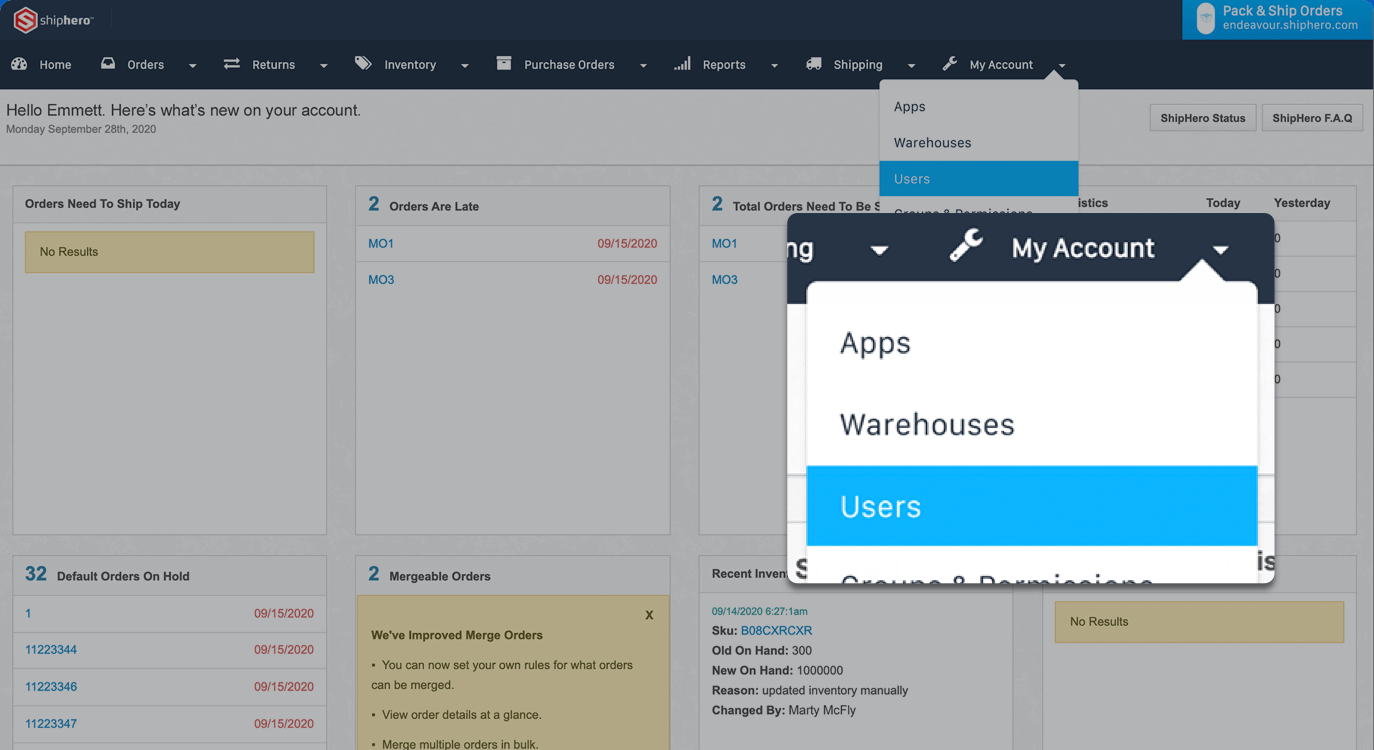
Task: Open the ShipHero Status button
Action: (x=1202, y=118)
